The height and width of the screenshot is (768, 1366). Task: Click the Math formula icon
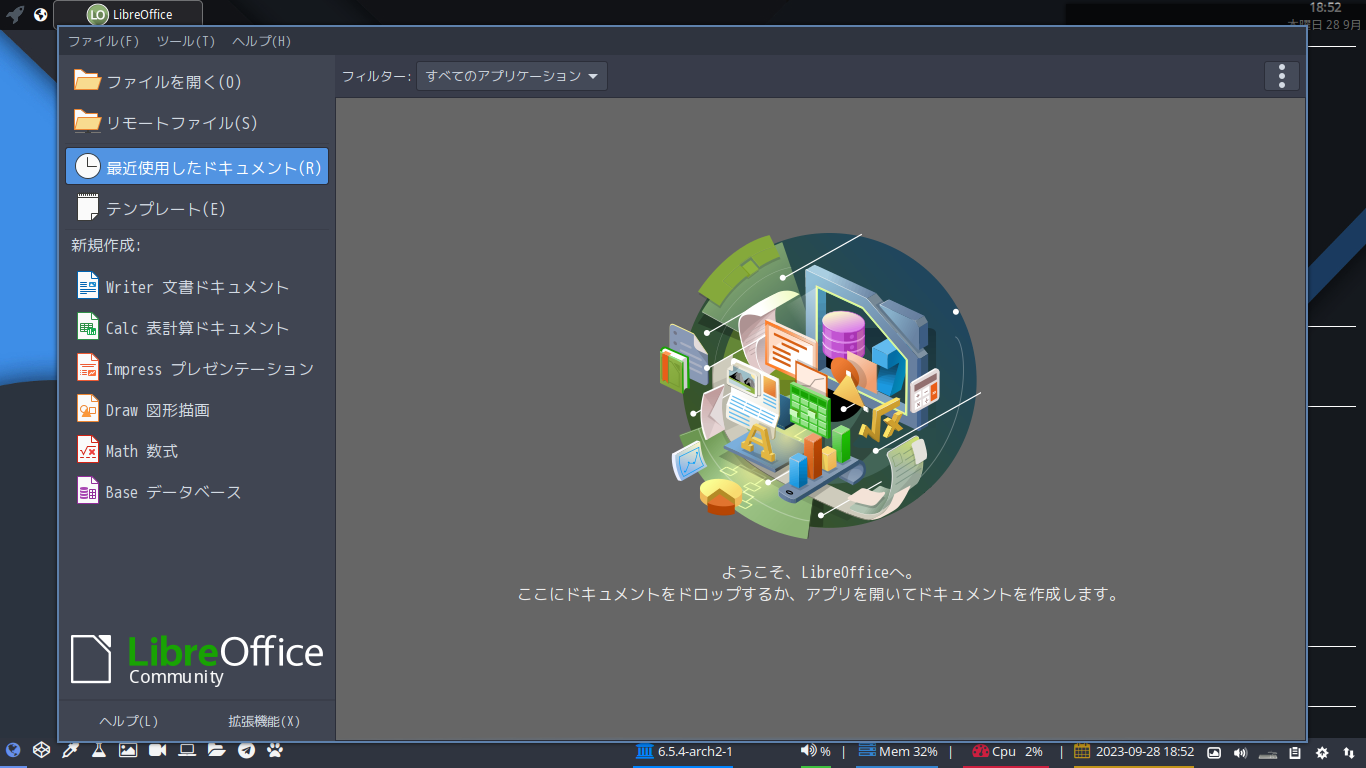pyautogui.click(x=88, y=450)
